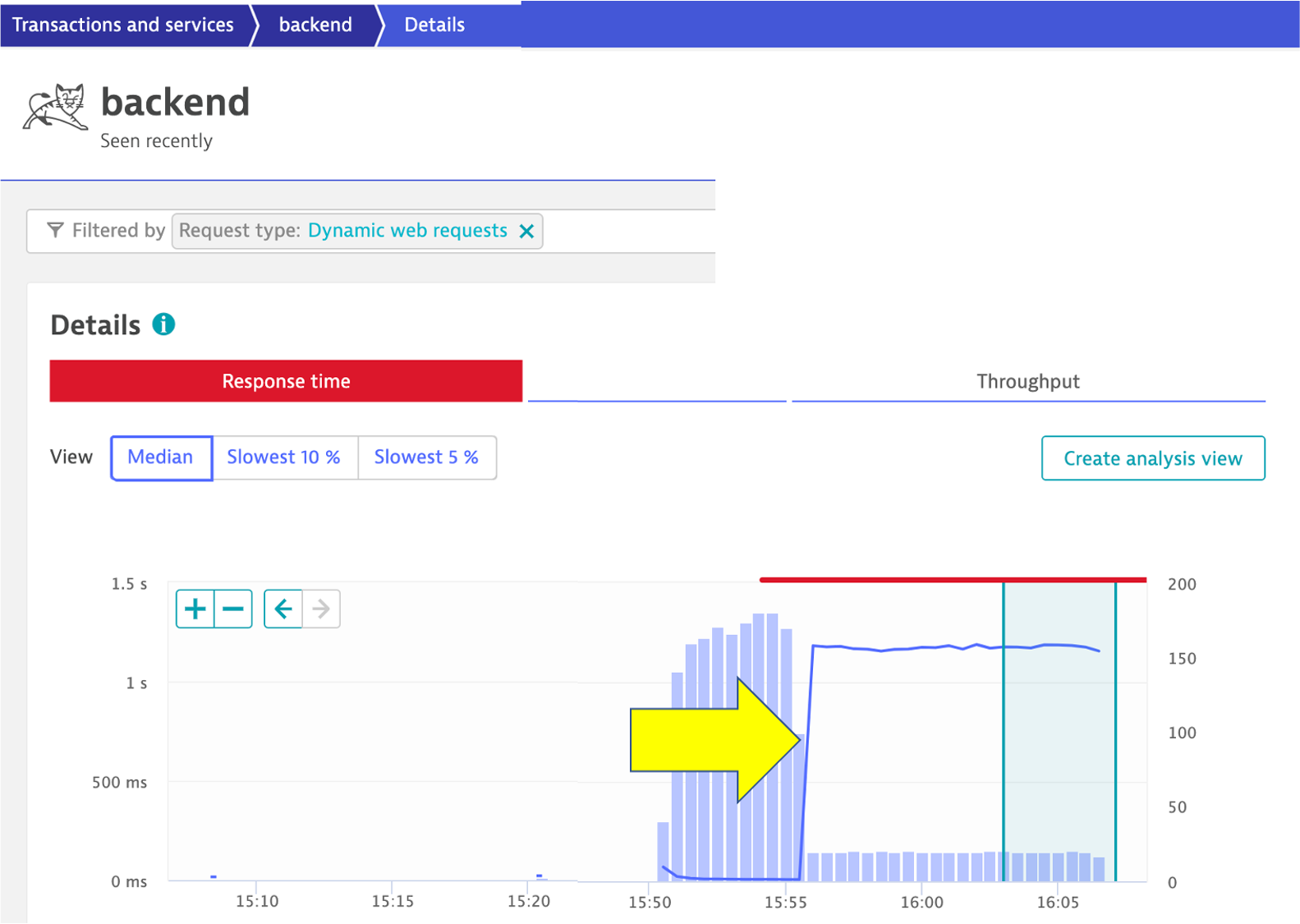Click the Tomcat backend service icon

tap(55, 108)
